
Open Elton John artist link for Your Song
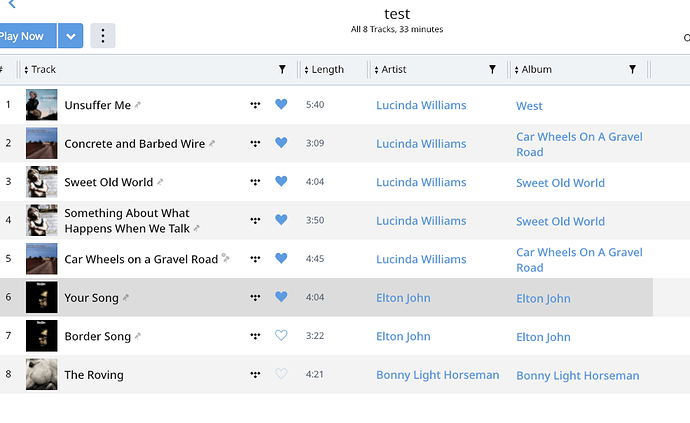tap(403, 298)
